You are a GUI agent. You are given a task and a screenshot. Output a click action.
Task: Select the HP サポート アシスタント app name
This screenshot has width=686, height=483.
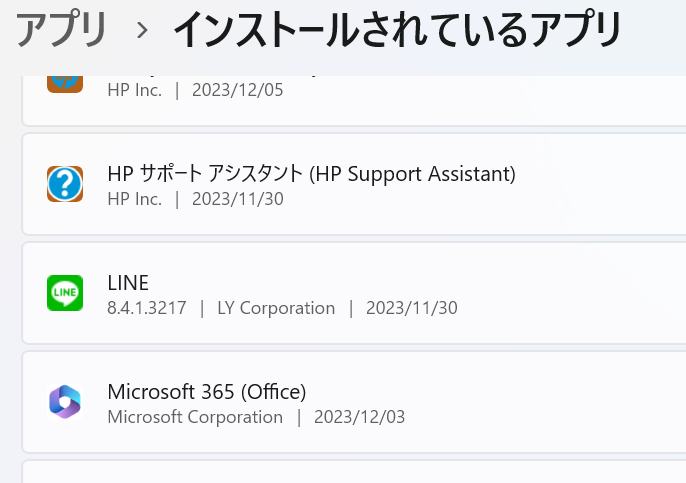[x=312, y=174]
